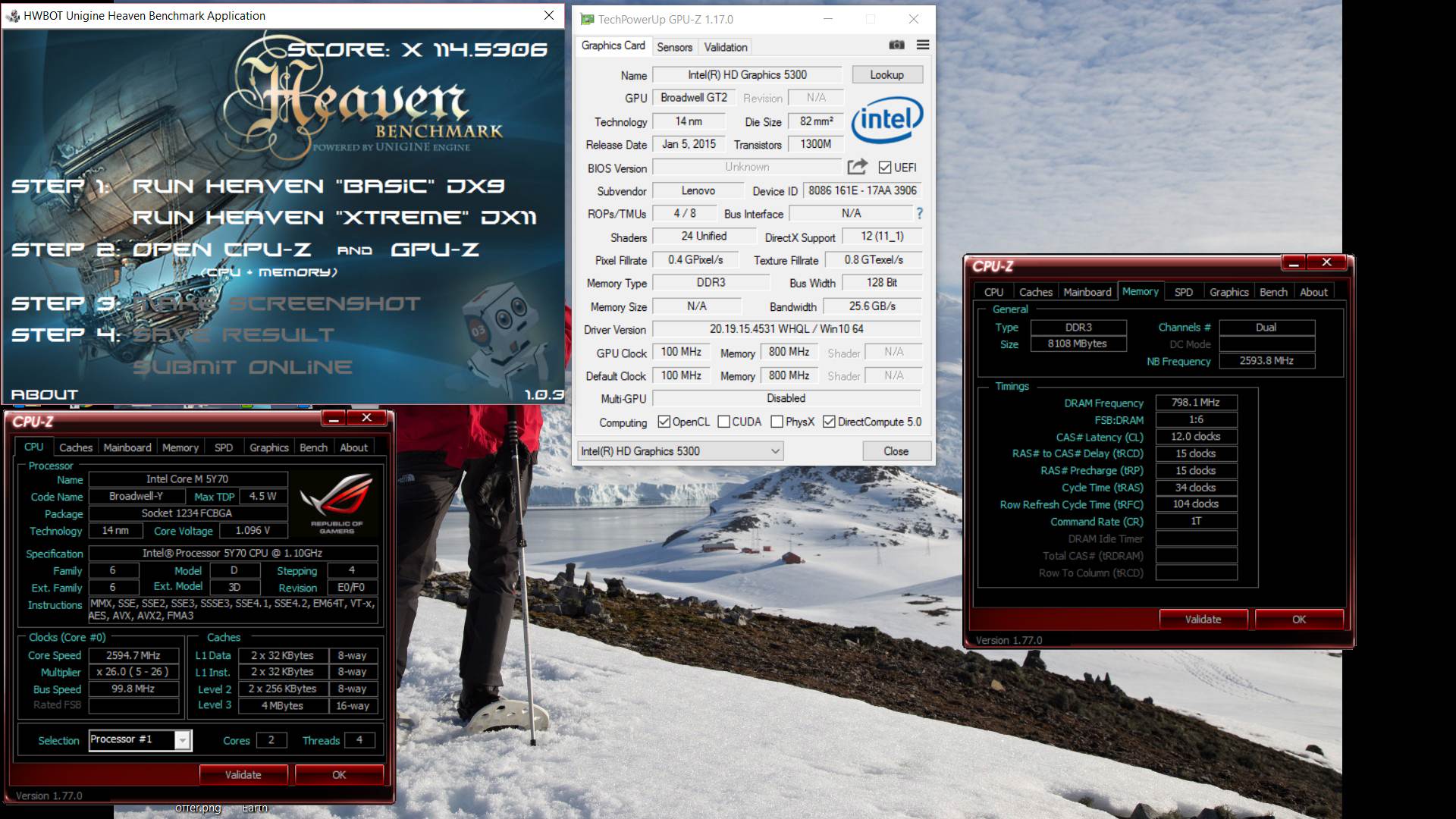
Task: Click OK in the CPU-Z Memory window
Action: tap(1299, 620)
